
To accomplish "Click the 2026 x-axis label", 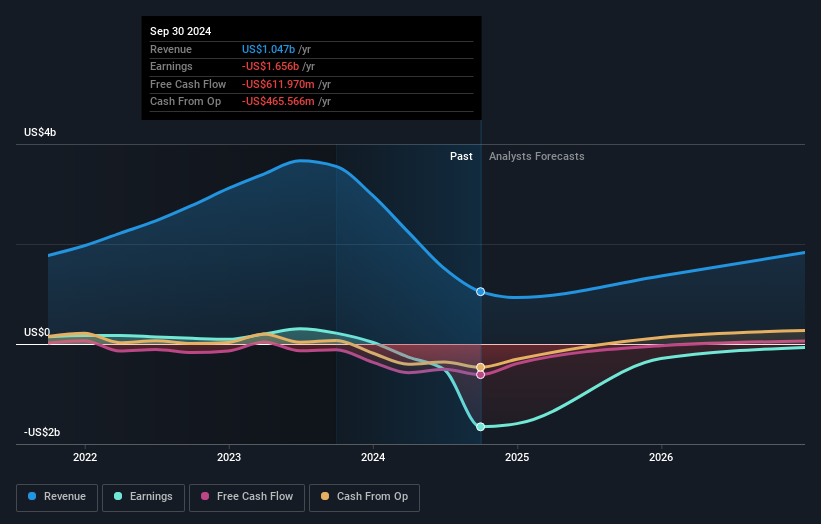I will click(661, 457).
